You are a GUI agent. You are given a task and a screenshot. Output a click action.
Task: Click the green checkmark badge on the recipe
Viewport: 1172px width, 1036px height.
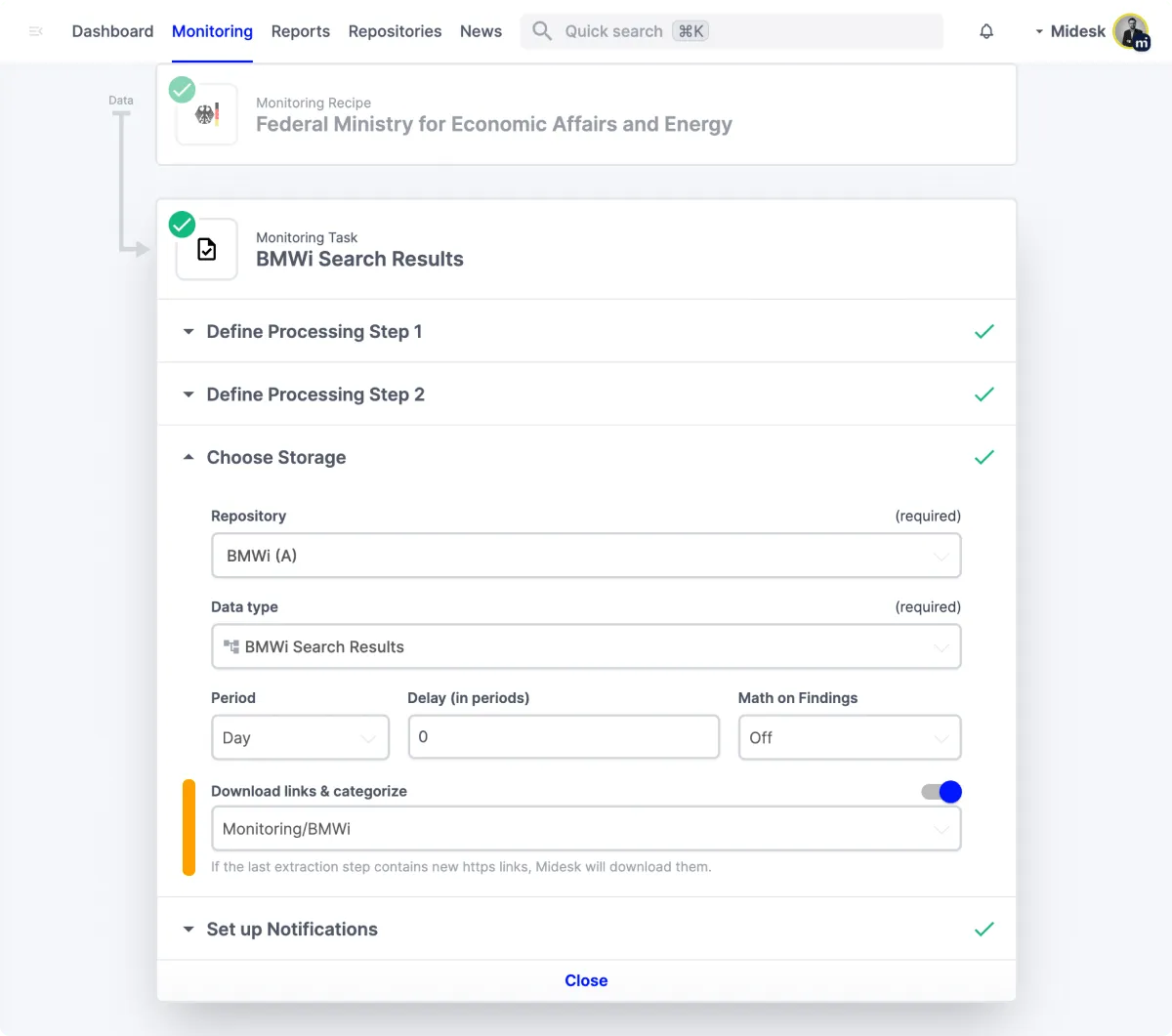coord(182,90)
